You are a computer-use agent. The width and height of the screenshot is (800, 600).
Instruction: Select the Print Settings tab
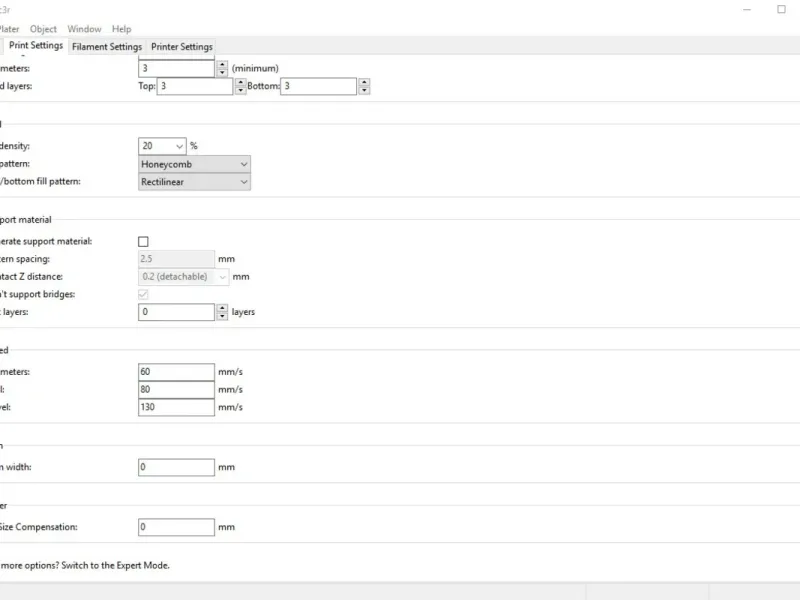[36, 45]
